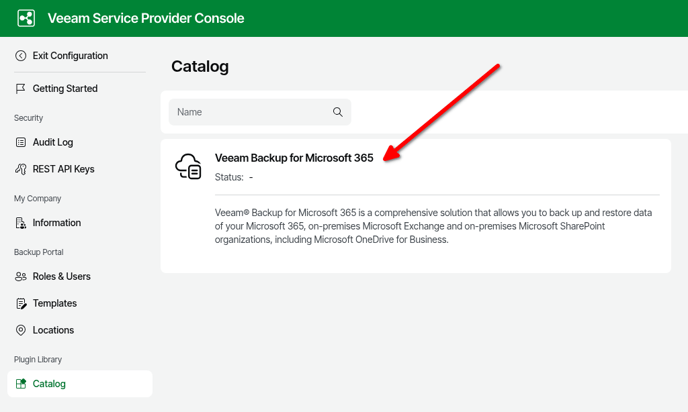The image size is (688, 412).
Task: Click the Getting Started flag icon
Action: pyautogui.click(x=21, y=89)
